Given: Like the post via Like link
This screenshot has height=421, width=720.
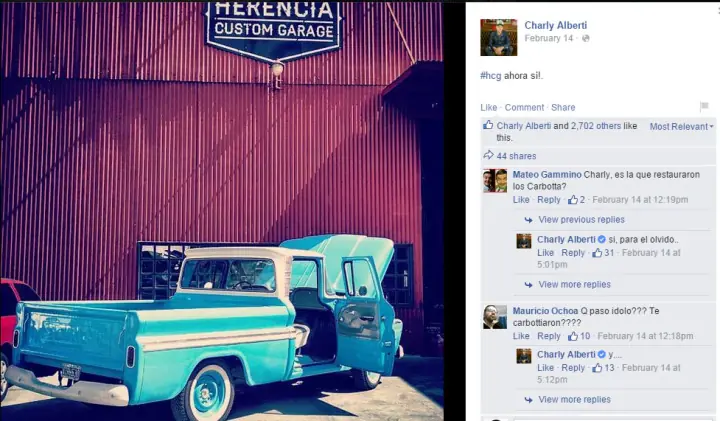Looking at the screenshot, I should pos(489,107).
